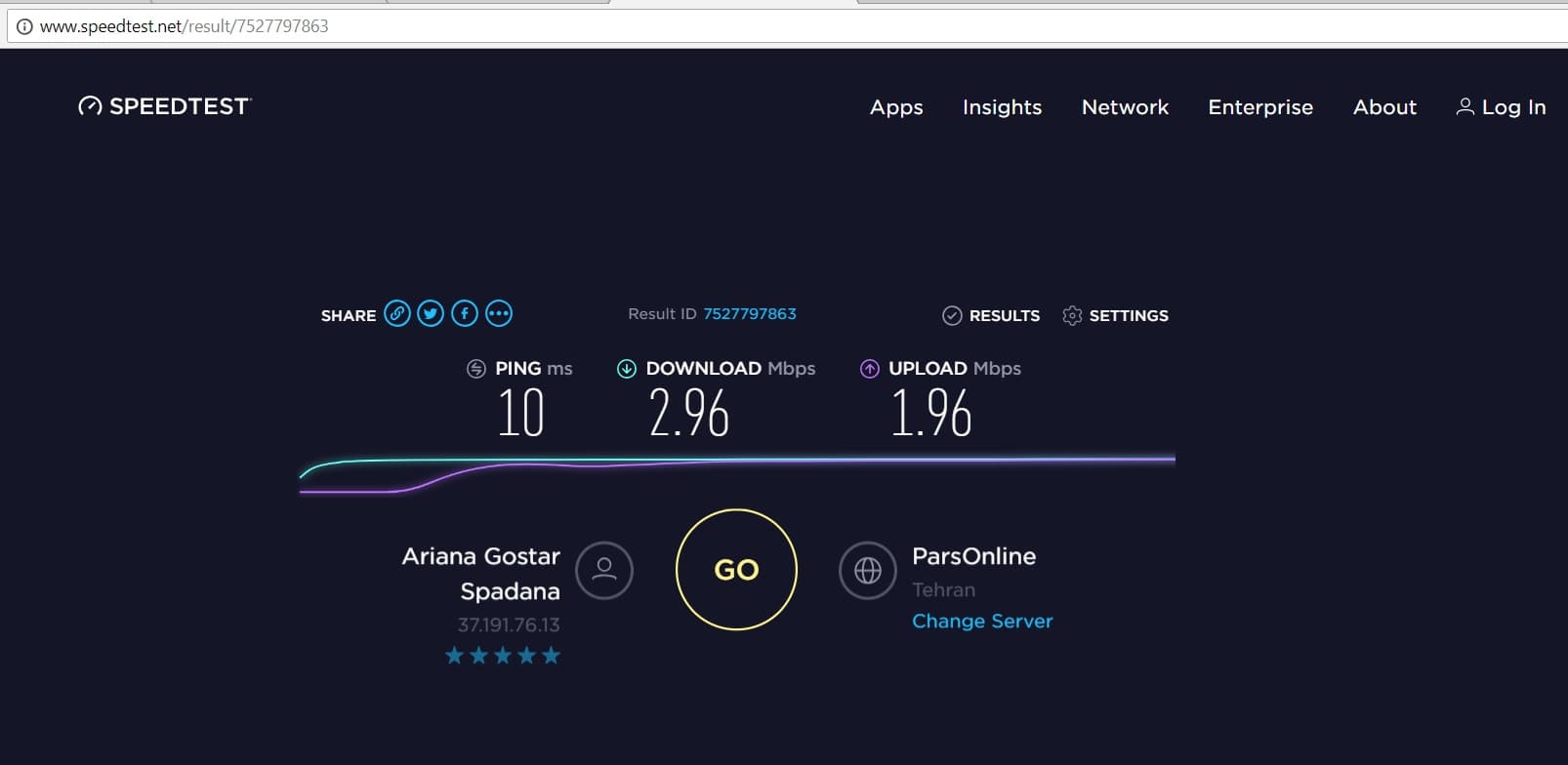Click the ParsOnline server name
This screenshot has width=1568, height=765.
(x=973, y=556)
